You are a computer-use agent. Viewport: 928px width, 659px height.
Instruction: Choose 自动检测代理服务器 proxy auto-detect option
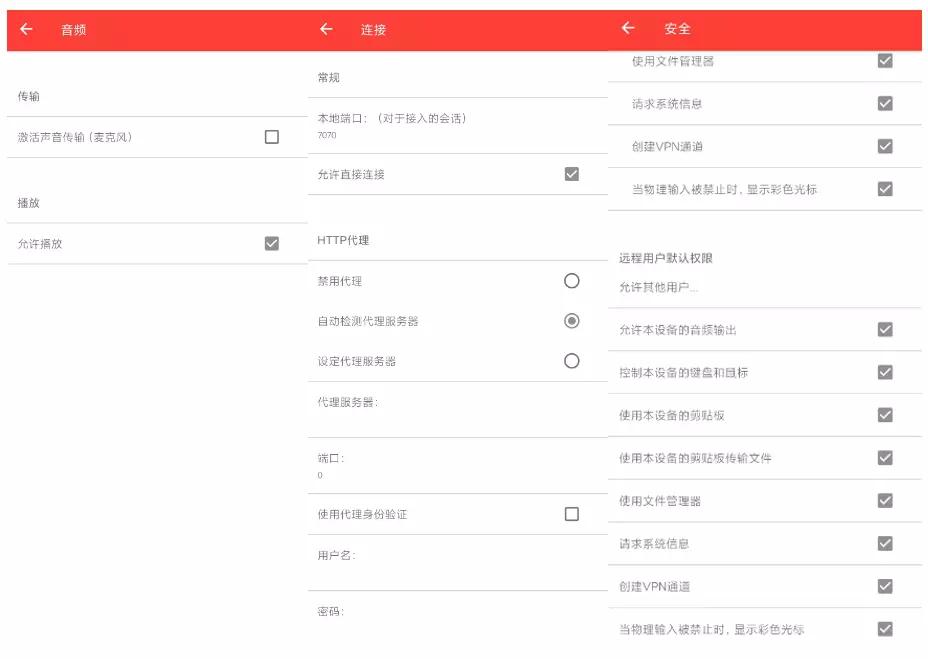coord(571,322)
